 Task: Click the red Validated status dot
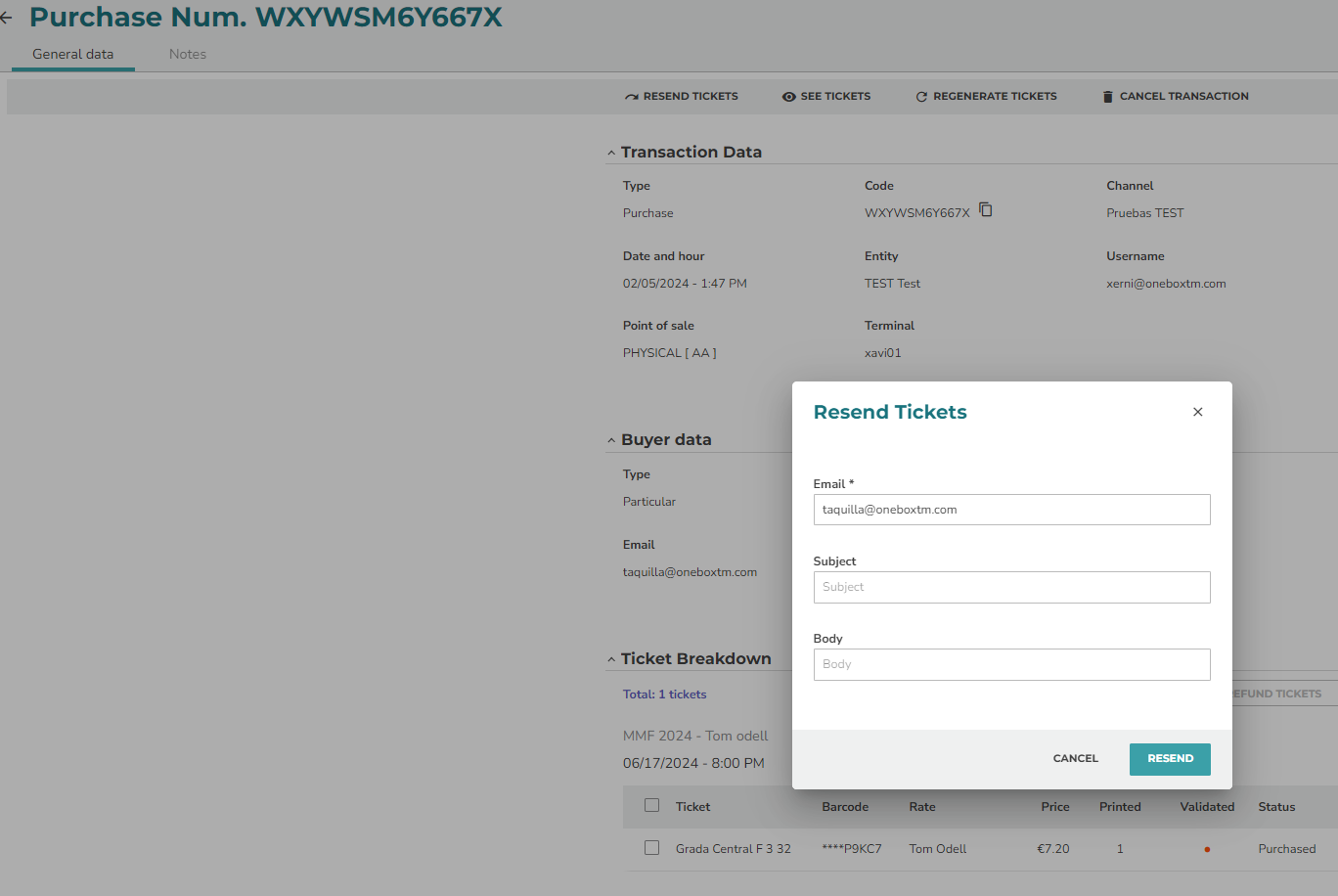click(x=1207, y=849)
